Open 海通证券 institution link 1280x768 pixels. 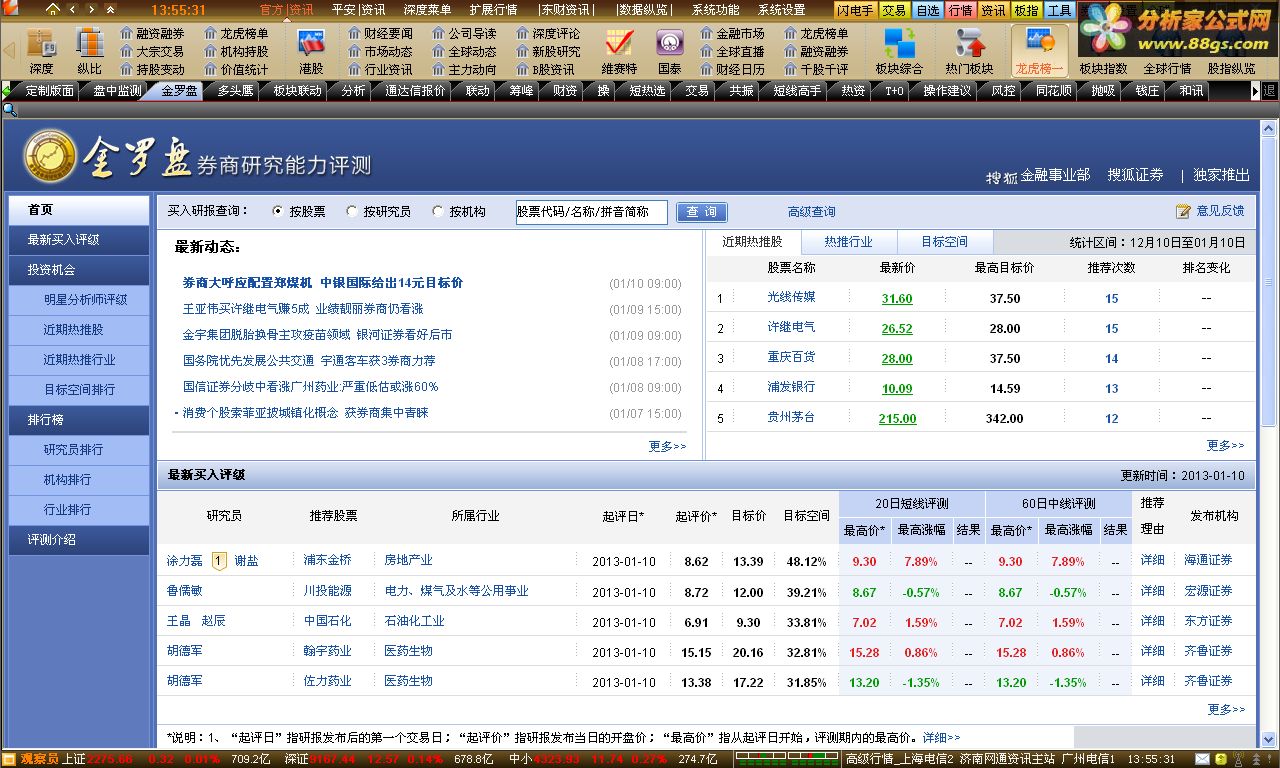[1208, 560]
